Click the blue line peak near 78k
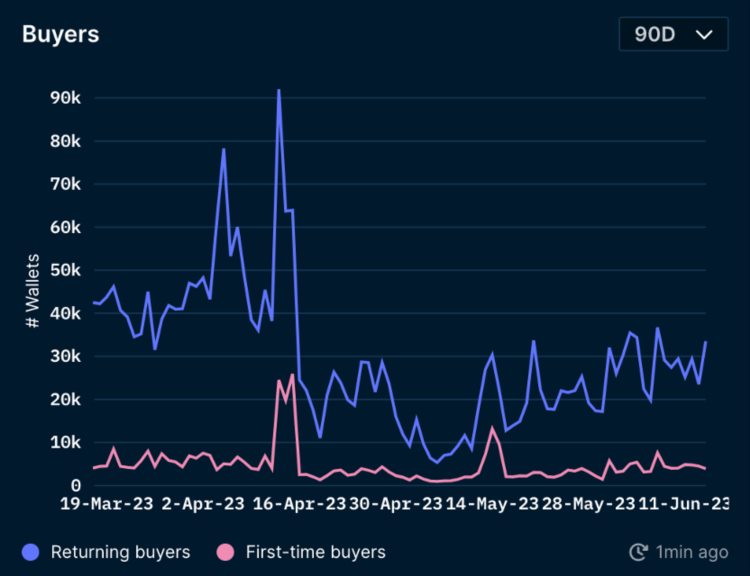 point(223,150)
